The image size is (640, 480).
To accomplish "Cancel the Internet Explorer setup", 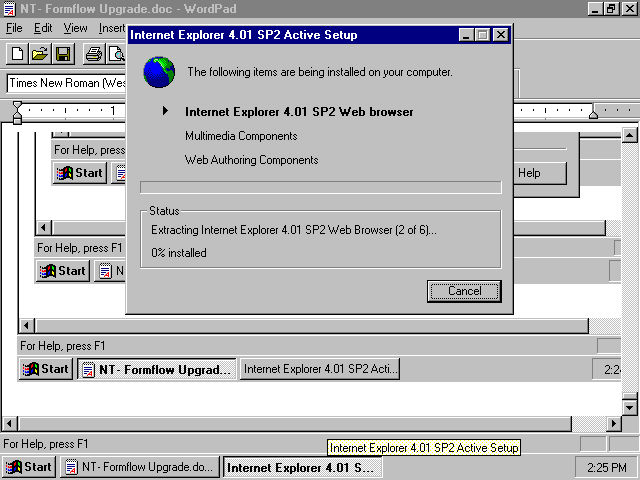I will (x=464, y=291).
